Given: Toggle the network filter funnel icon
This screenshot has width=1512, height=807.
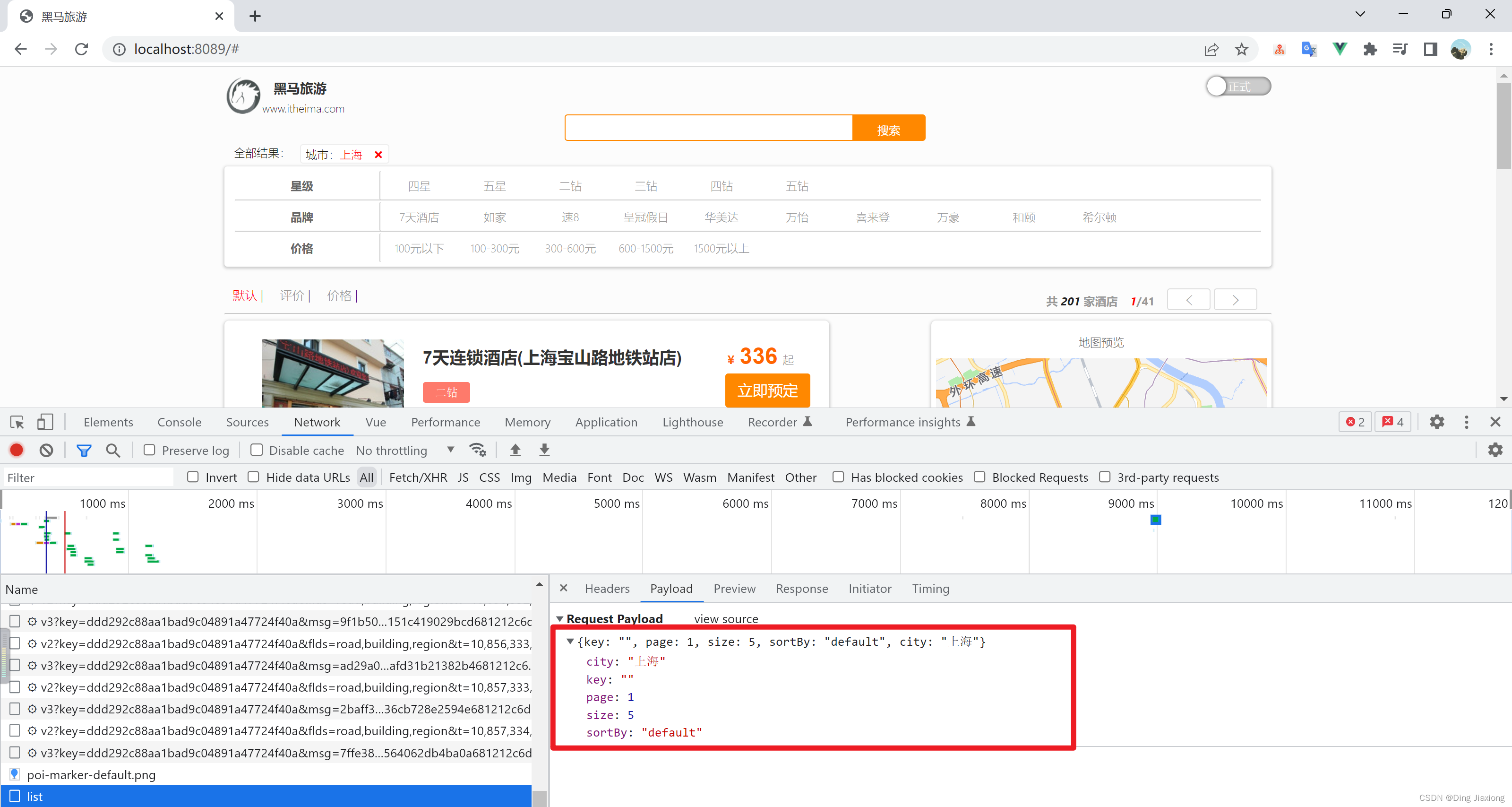Looking at the screenshot, I should [84, 451].
